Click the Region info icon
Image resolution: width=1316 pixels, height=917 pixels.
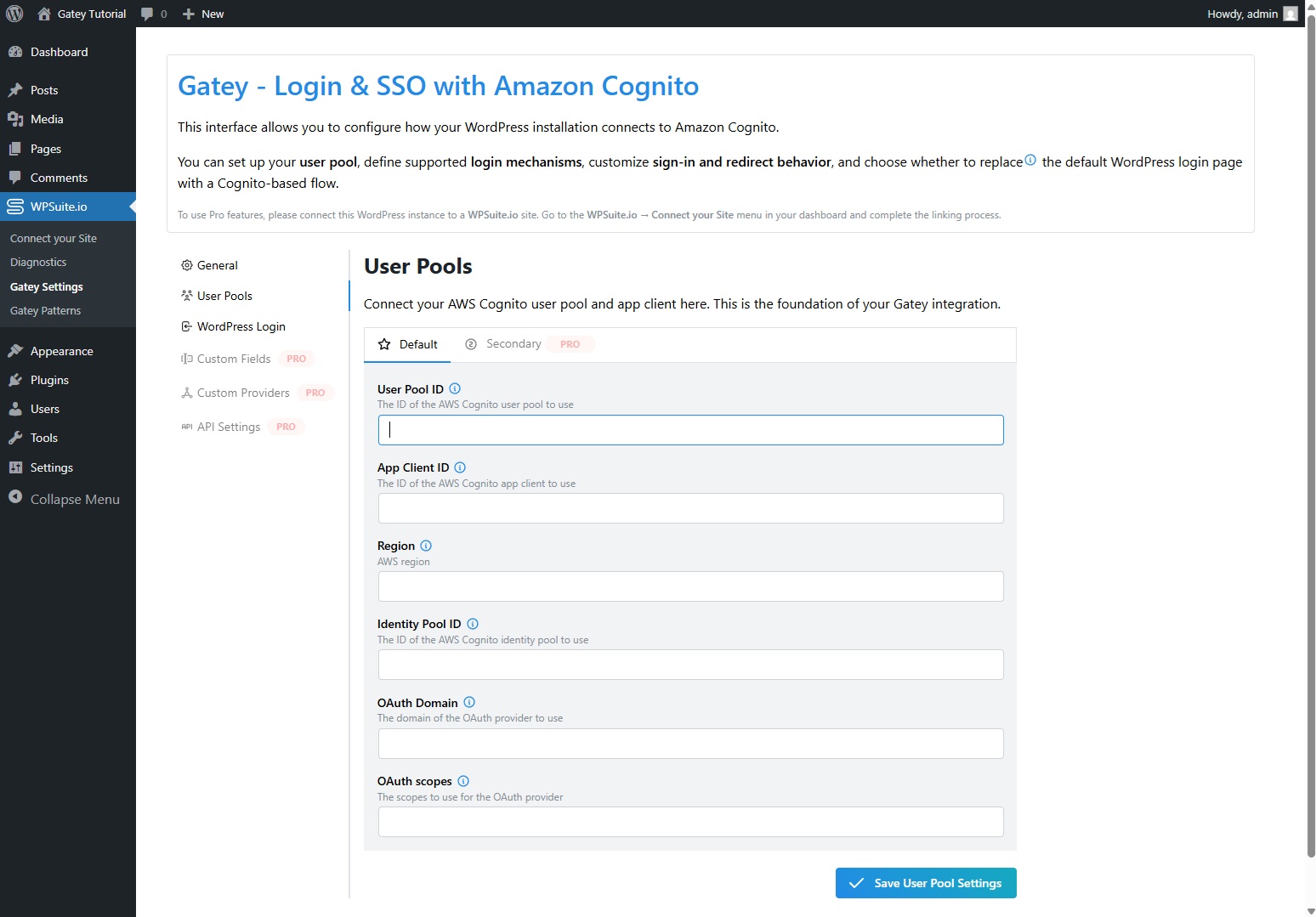(x=426, y=546)
